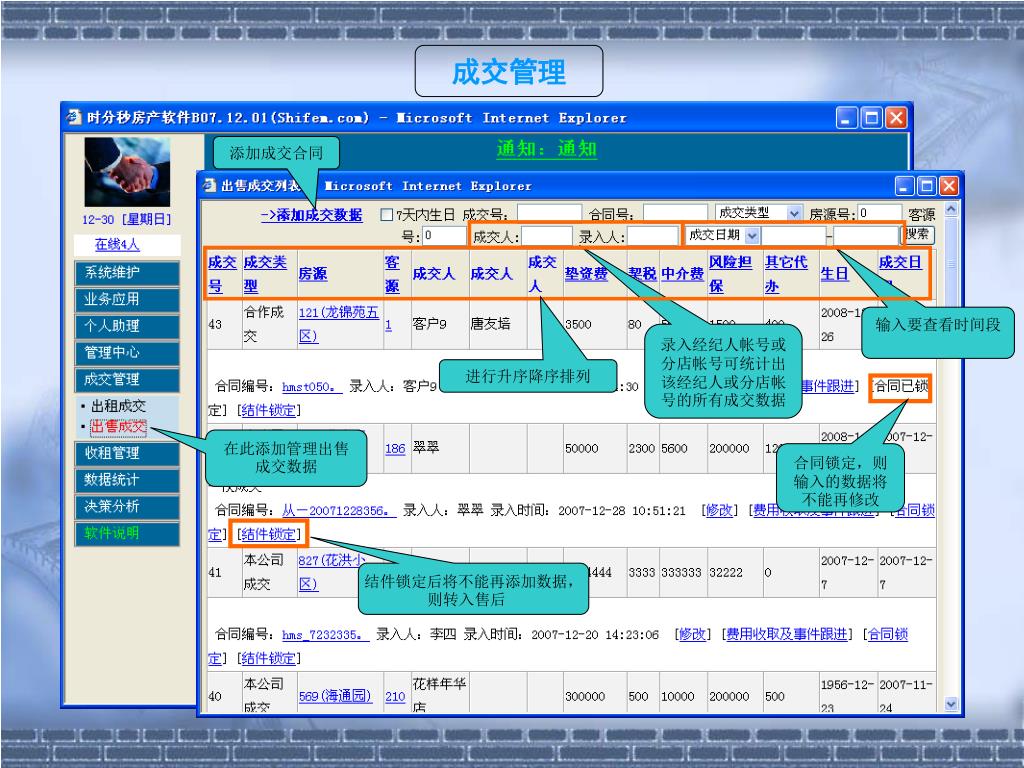Sort by the 客源 column header

(392, 274)
